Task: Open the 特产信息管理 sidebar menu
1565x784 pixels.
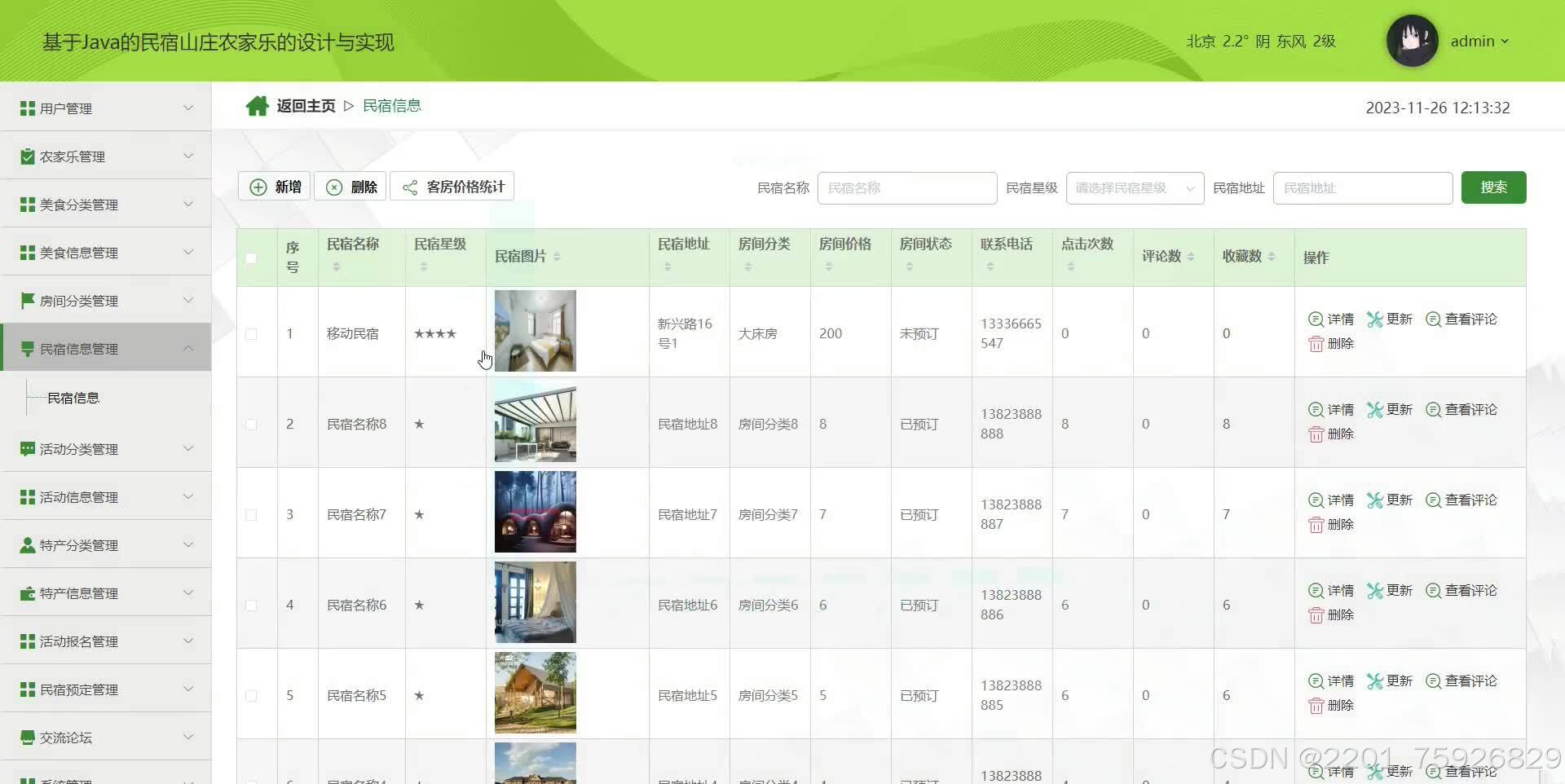Action: [x=106, y=592]
